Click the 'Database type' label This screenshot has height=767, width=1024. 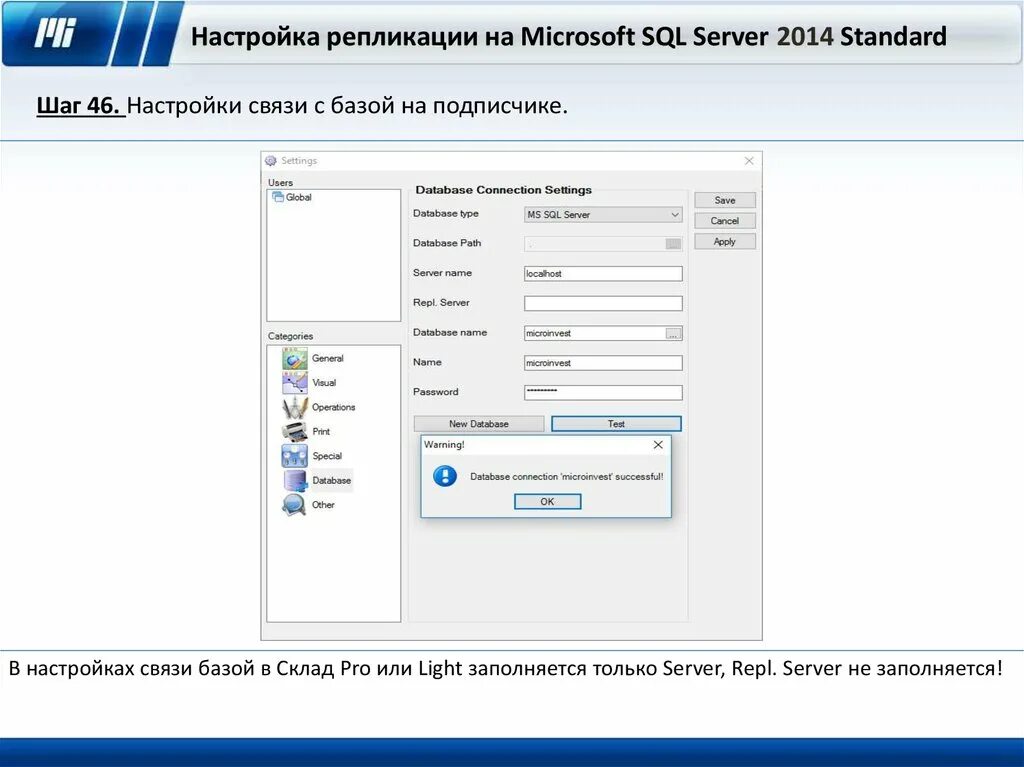445,214
